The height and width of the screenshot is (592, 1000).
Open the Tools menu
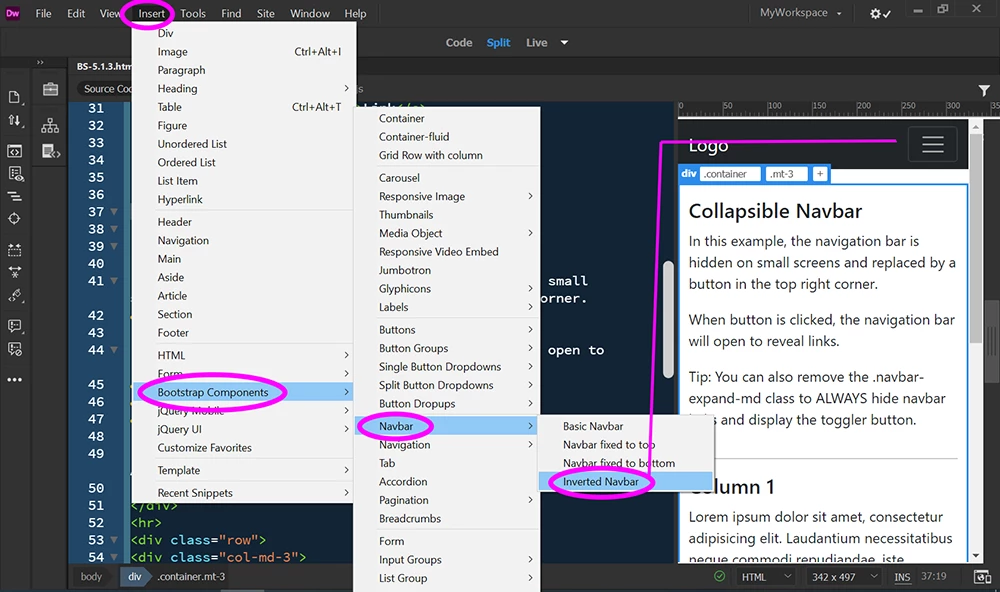193,13
